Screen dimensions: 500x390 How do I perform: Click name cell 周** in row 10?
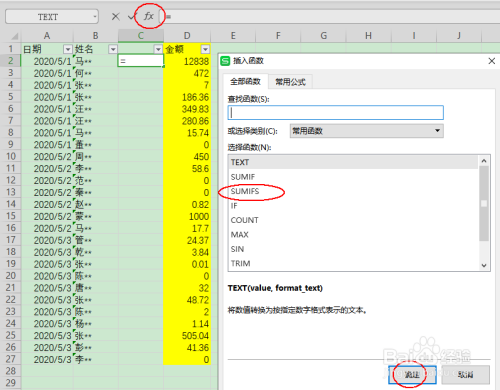[96, 157]
